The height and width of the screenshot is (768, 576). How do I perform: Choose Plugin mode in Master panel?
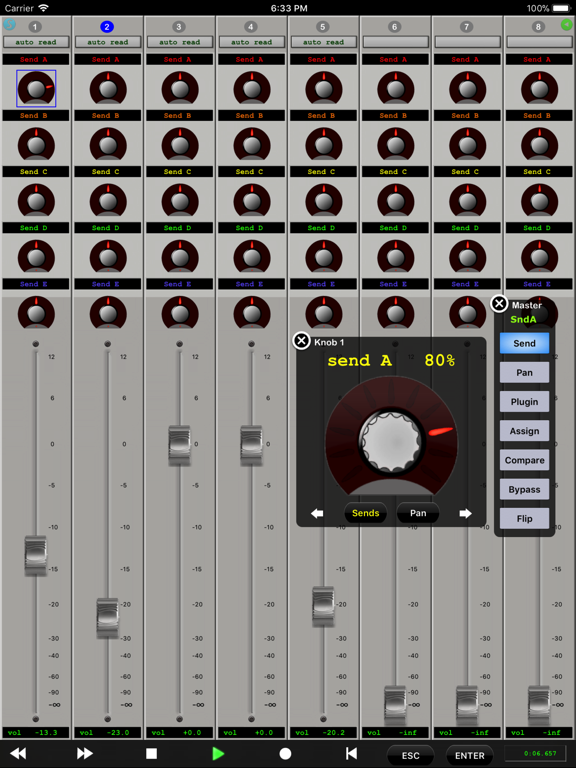(524, 402)
